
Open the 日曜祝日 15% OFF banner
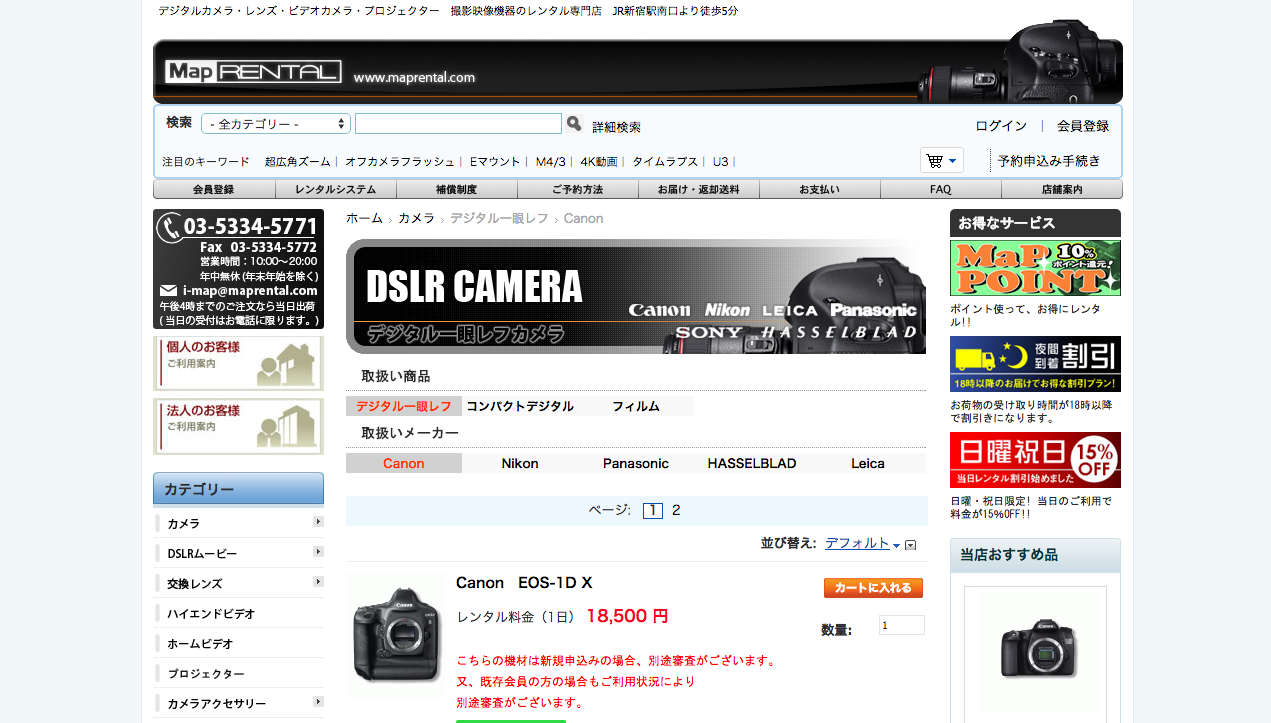click(1035, 460)
